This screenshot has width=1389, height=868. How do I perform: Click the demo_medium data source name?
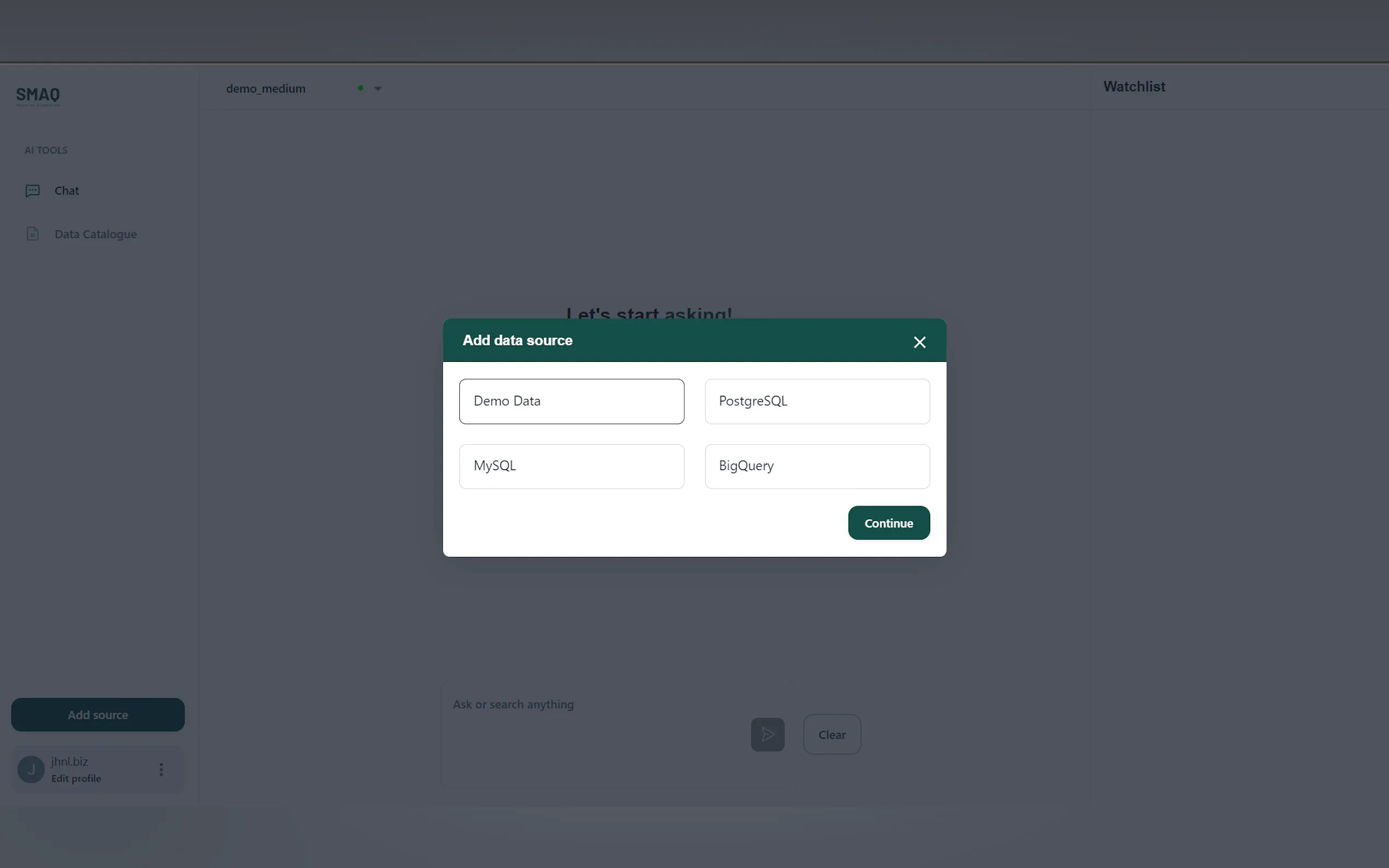click(266, 89)
